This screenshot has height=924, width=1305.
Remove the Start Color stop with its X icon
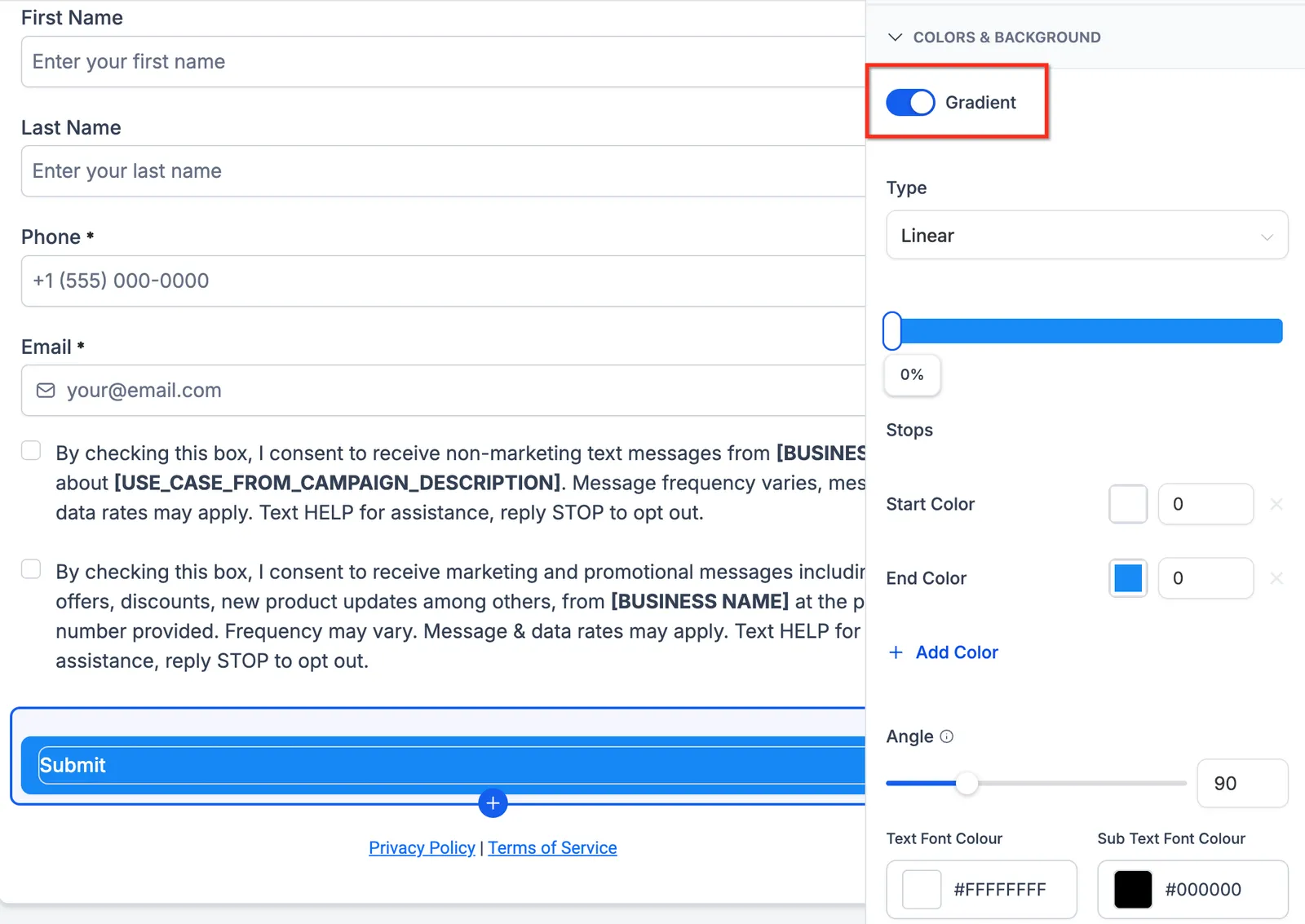coord(1276,504)
